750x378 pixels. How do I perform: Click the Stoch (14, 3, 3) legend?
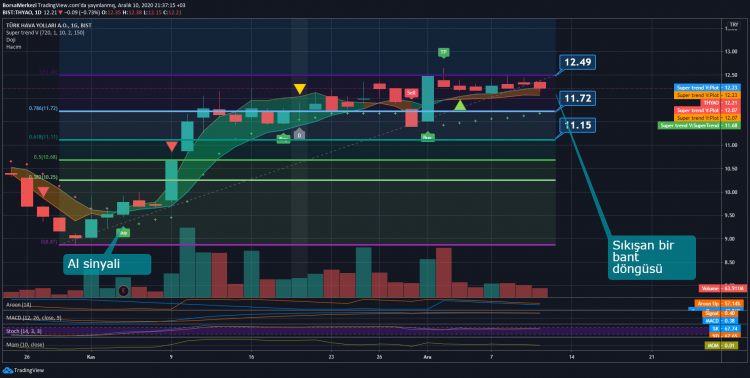[x=23, y=331]
